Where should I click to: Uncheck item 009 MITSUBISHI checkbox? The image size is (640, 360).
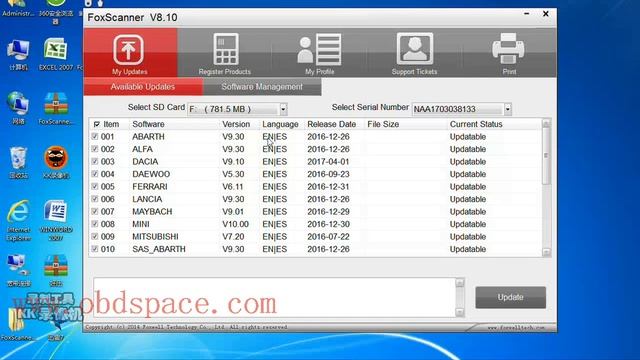[95, 236]
